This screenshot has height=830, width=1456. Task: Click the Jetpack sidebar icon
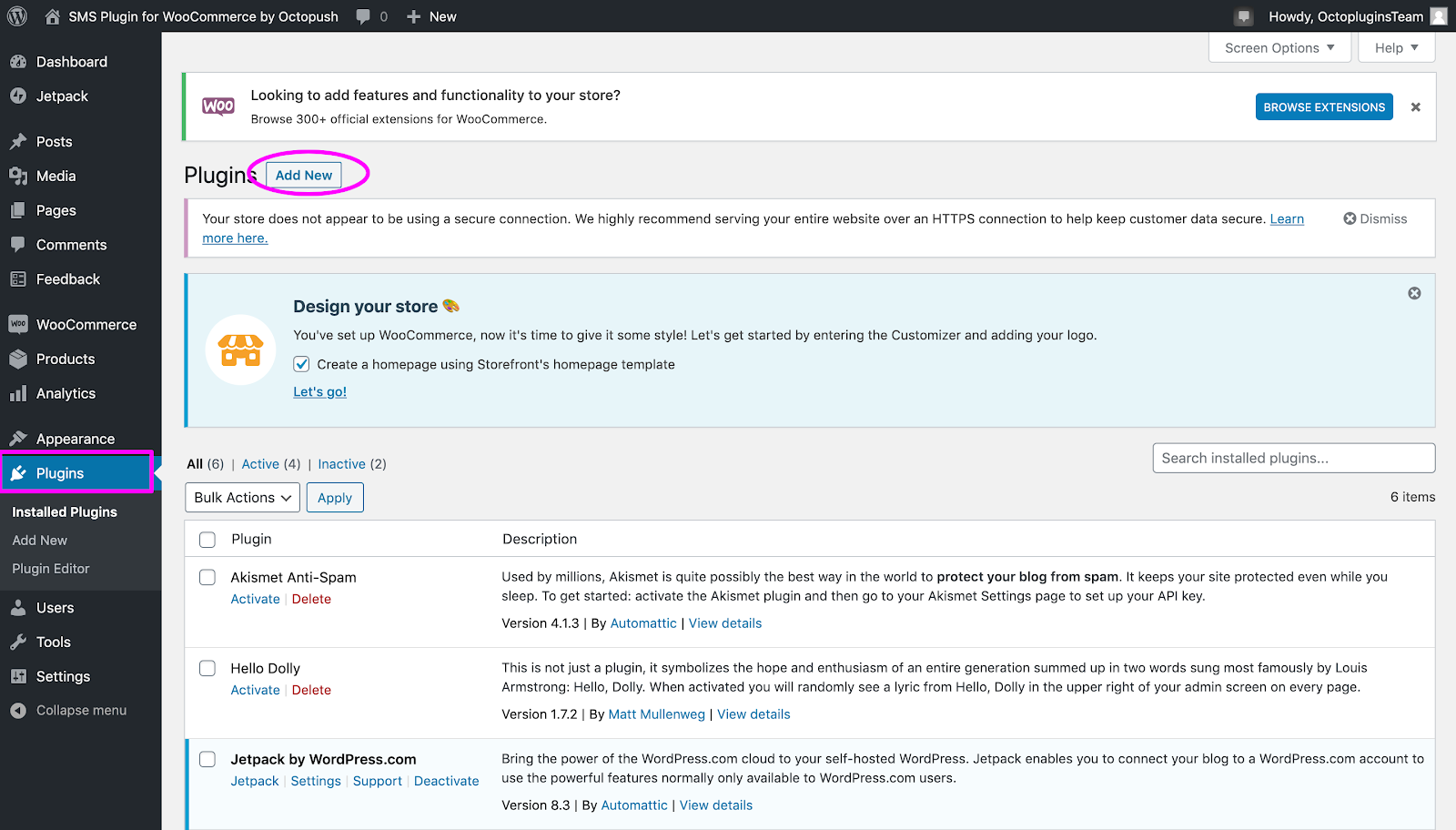18,96
